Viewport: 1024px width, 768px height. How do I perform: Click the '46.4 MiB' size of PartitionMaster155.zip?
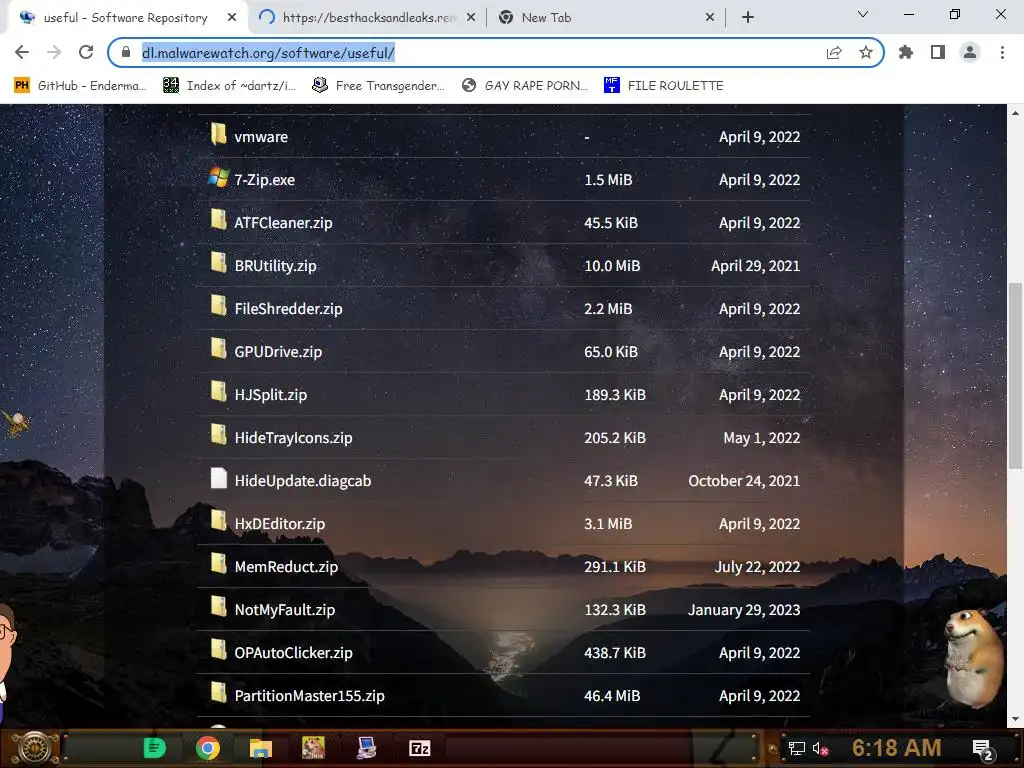click(x=612, y=696)
